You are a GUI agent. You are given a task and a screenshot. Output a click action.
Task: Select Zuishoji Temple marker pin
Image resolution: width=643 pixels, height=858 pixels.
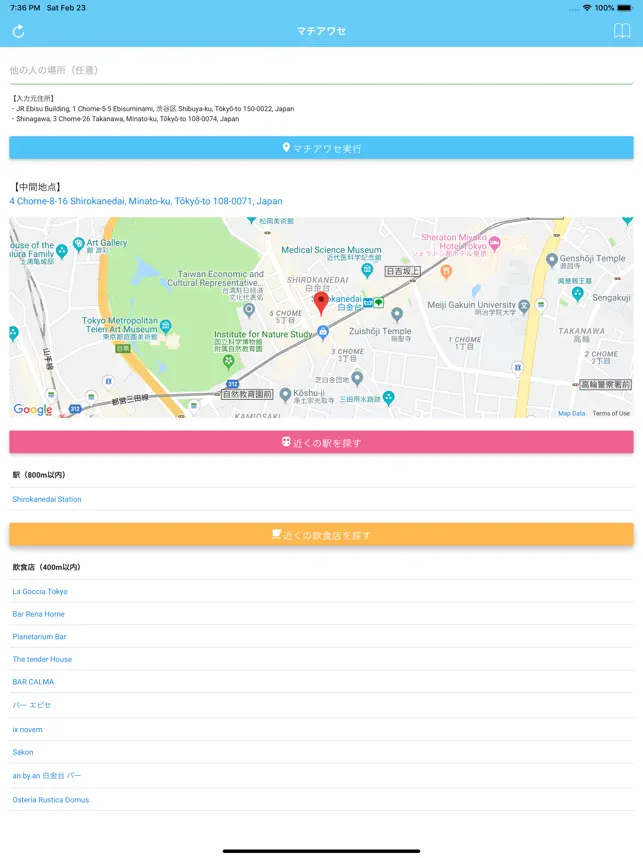click(397, 314)
